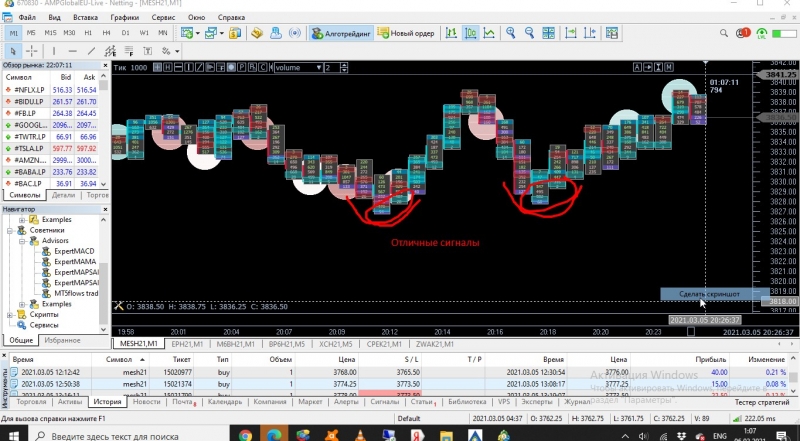This screenshot has height=441, width=800.
Task: Select the trendline tool
Action: pos(91,51)
